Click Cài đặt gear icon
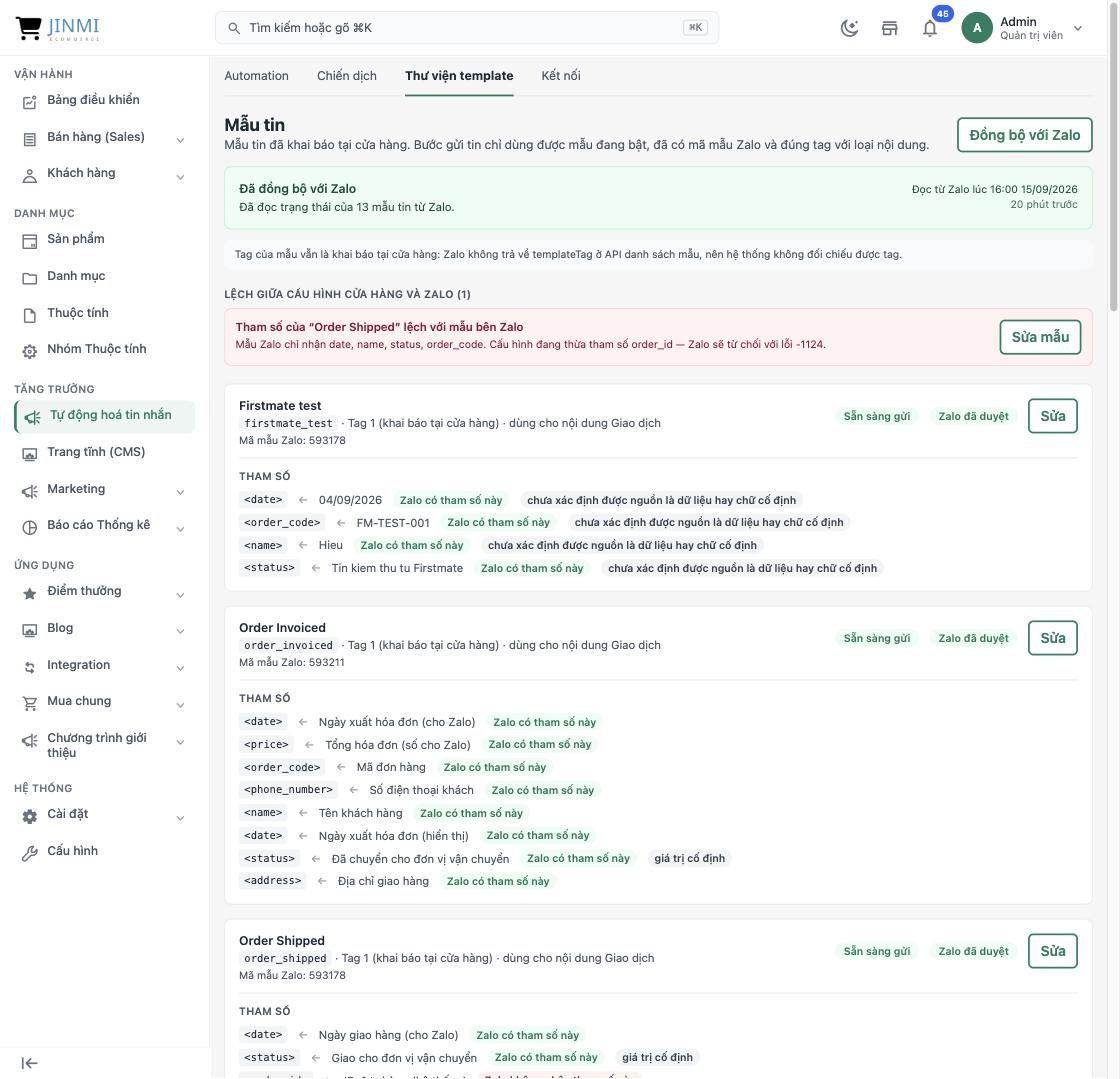Viewport: 1120px width, 1079px height. tap(29, 816)
